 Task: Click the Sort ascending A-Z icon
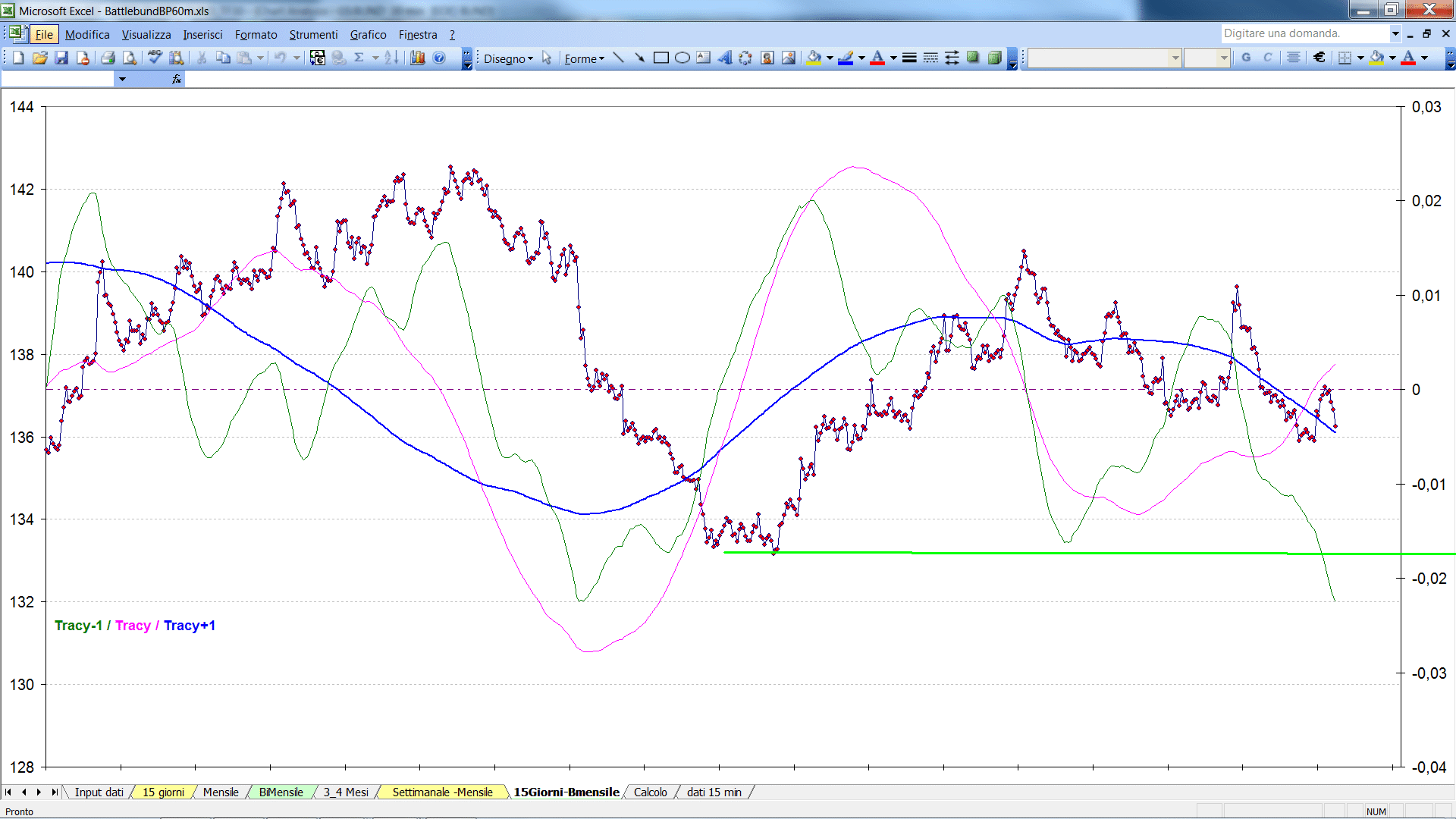[391, 58]
